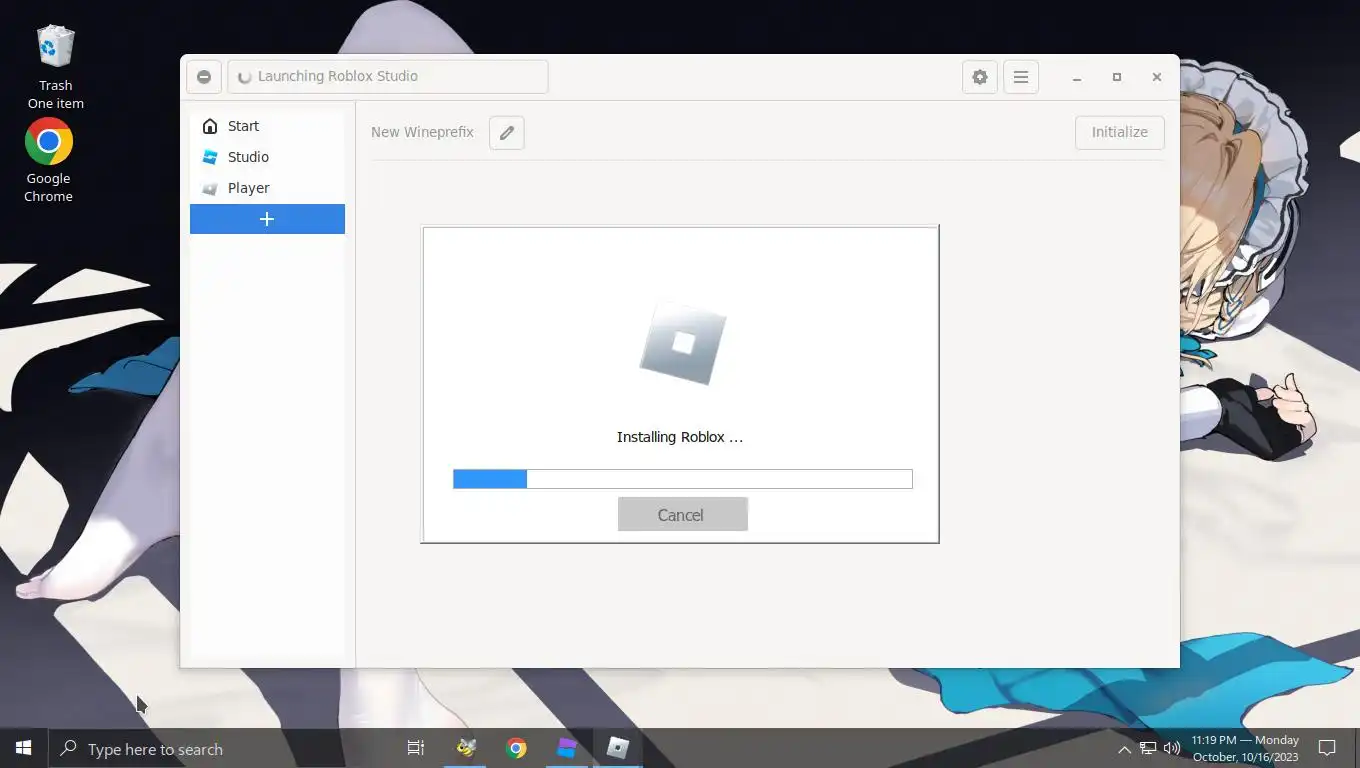1360x768 pixels.
Task: Open settings with the gear icon
Action: click(980, 77)
